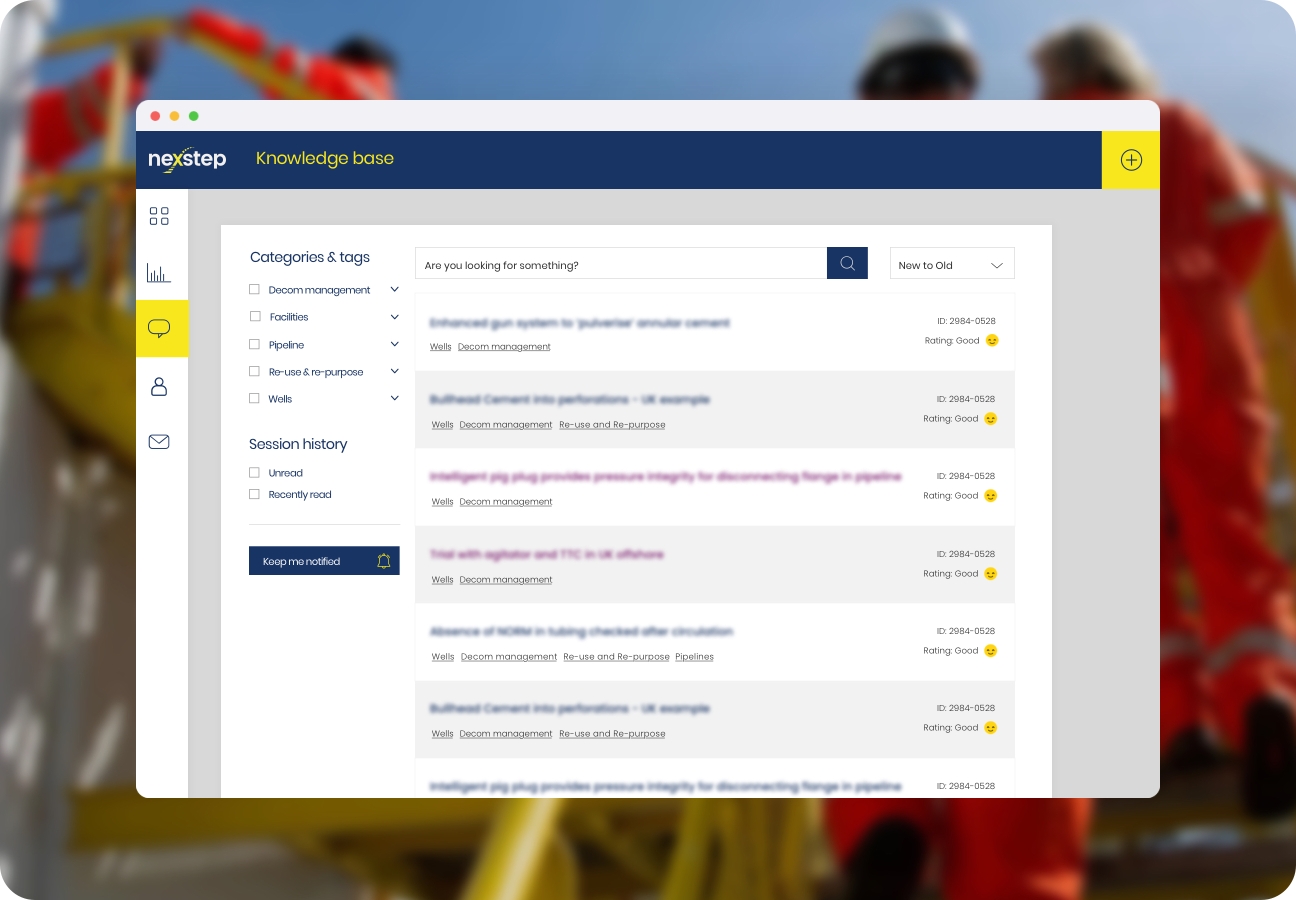This screenshot has height=900, width=1296.
Task: Toggle the Recently read checkbox
Action: coord(254,494)
